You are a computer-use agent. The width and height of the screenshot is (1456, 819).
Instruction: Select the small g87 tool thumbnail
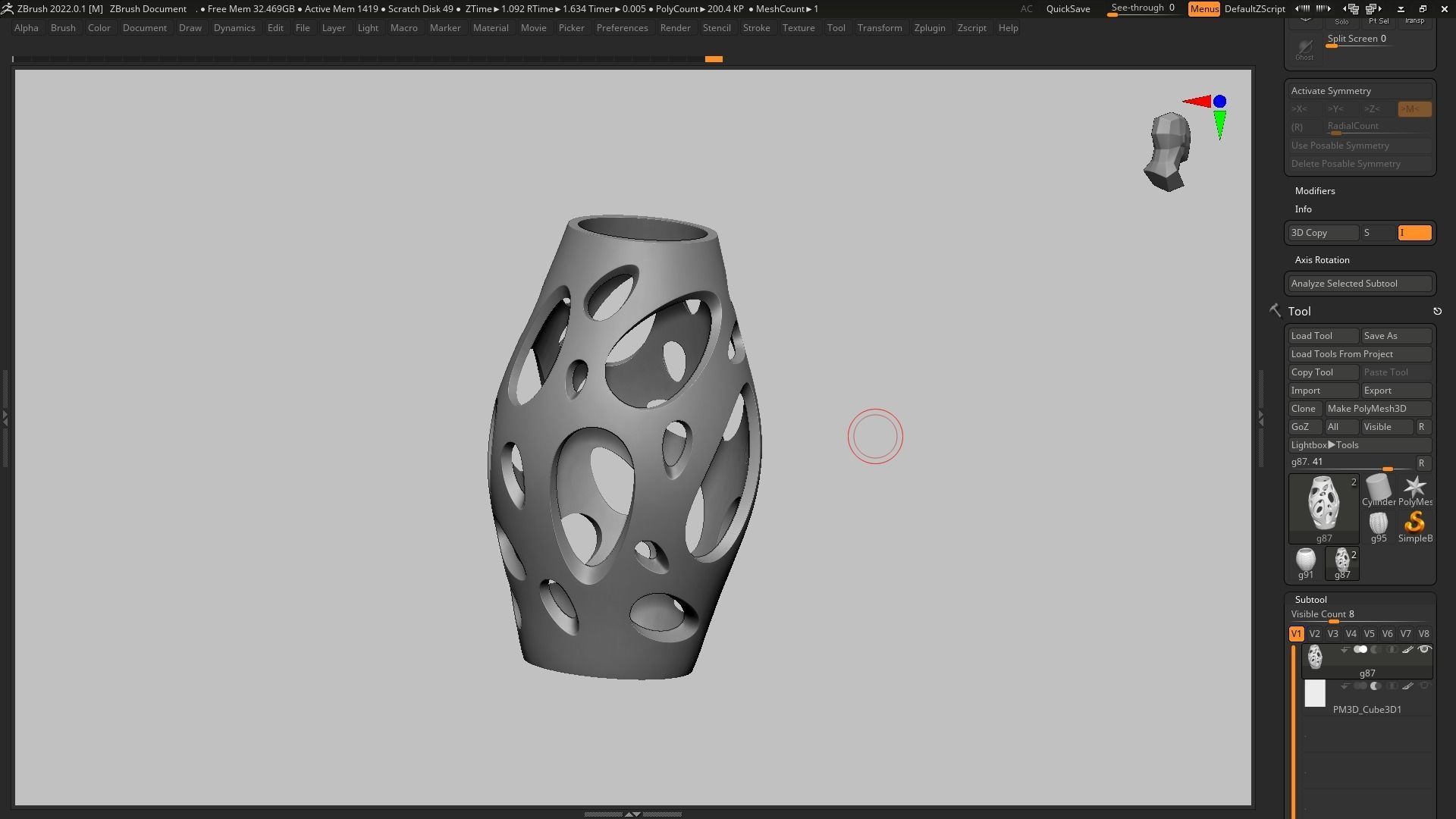1341,563
